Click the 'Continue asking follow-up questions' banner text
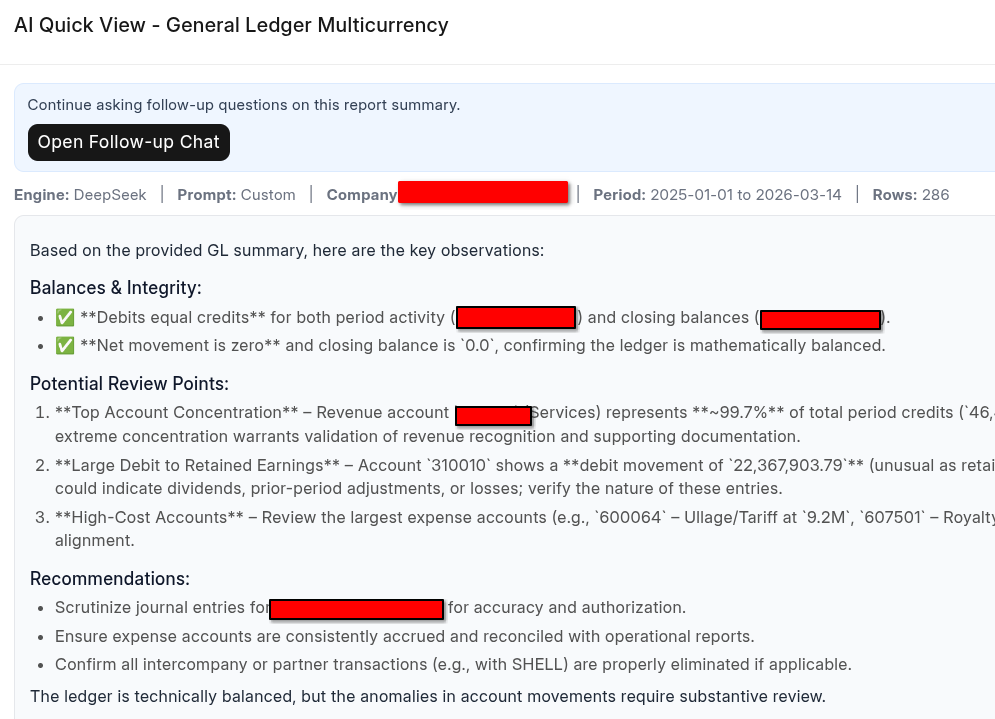The image size is (995, 719). coord(244,105)
